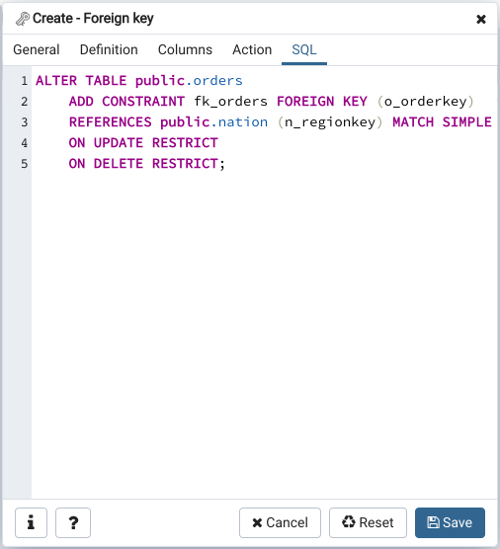This screenshot has width=500, height=549.
Task: Reset the foreign key form
Action: click(368, 522)
